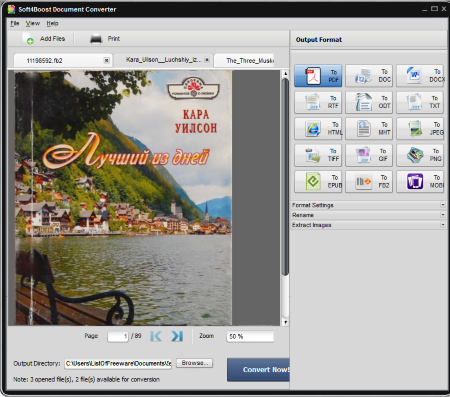Pick the To DOCX output format

pyautogui.click(x=420, y=76)
